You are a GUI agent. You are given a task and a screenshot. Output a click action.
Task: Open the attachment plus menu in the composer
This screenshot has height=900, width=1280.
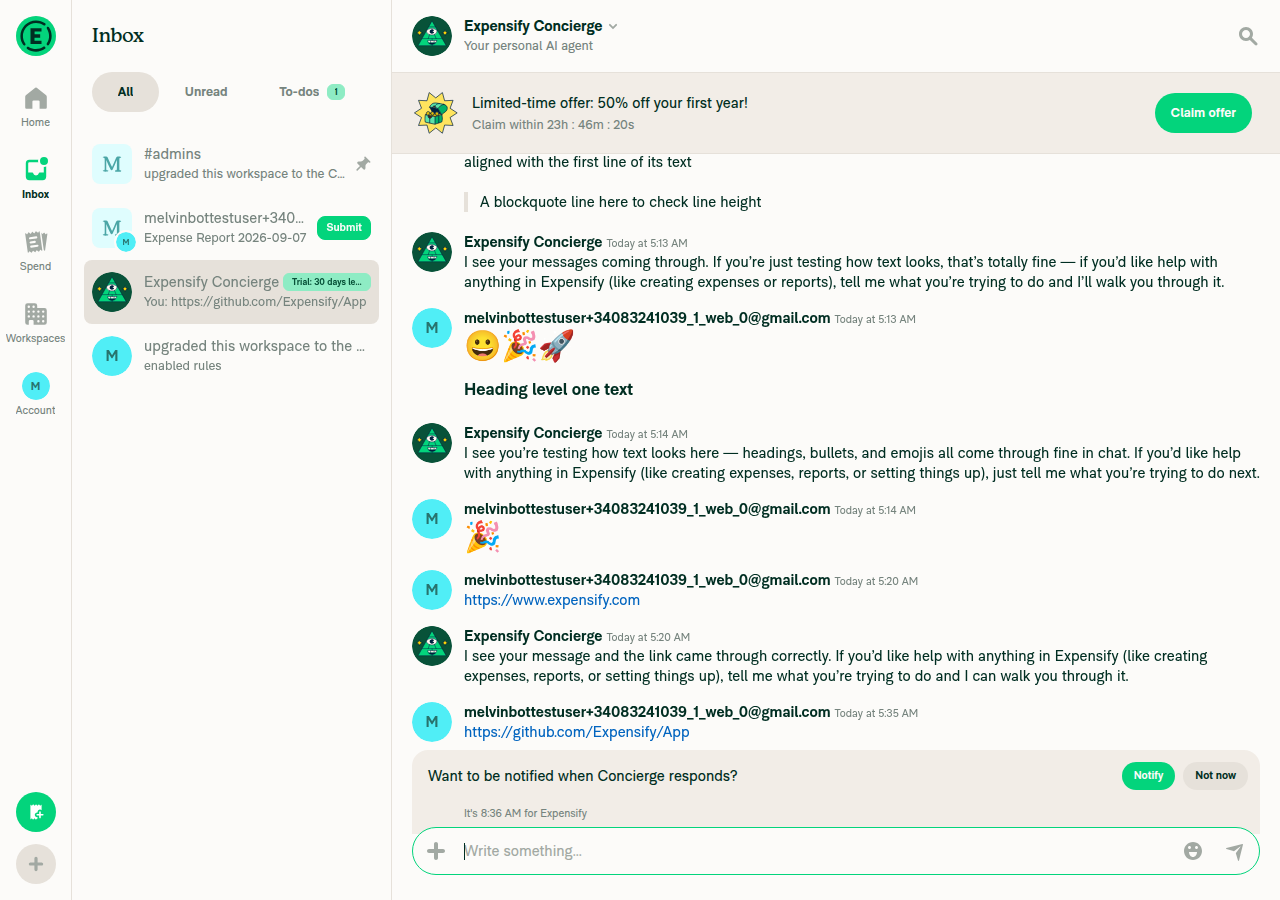[x=436, y=851]
